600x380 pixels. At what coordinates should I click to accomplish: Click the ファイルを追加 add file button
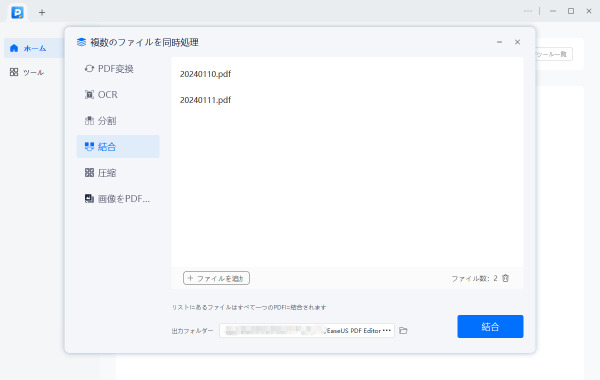[x=217, y=278]
